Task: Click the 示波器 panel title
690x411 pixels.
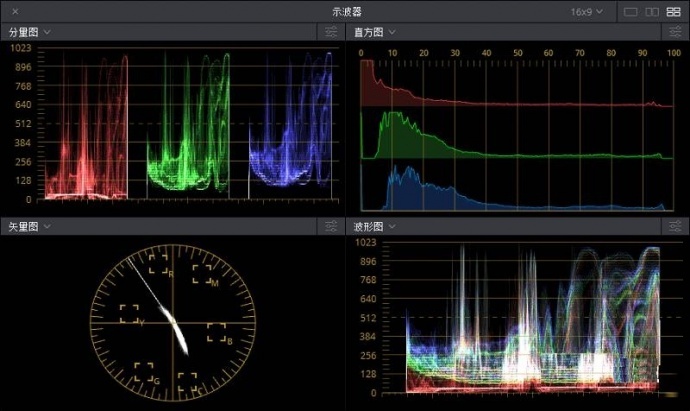Action: [348, 11]
